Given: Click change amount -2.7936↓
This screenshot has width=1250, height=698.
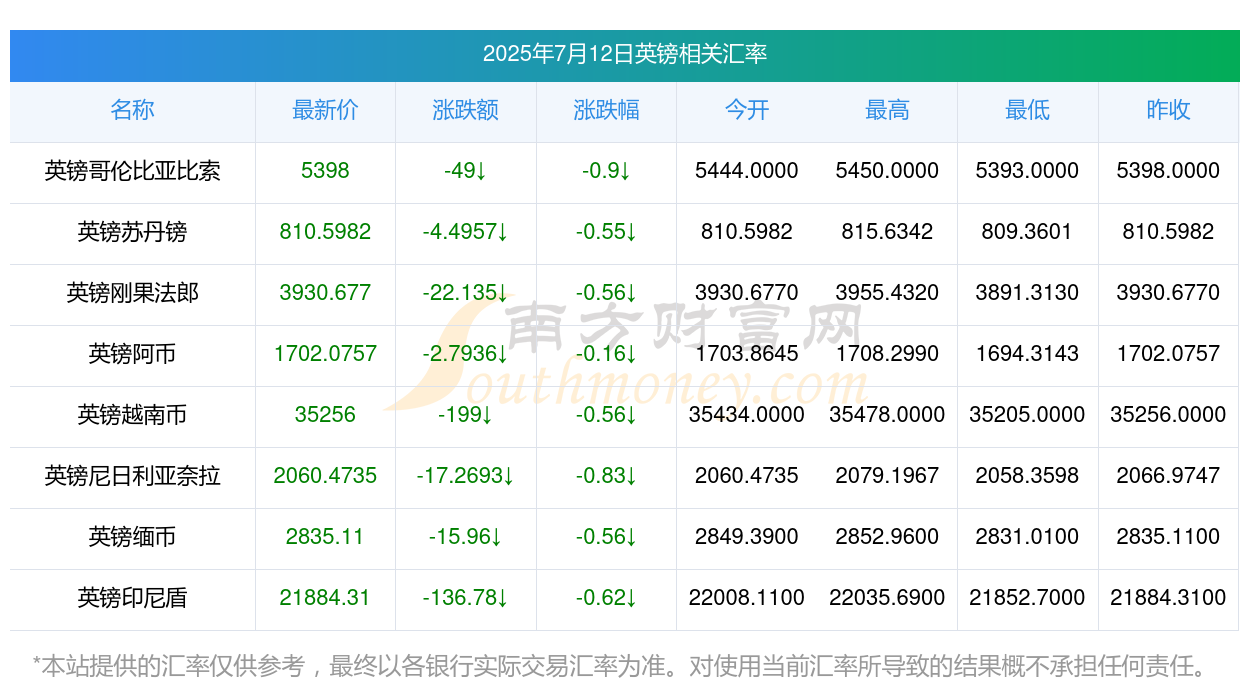Looking at the screenshot, I should [466, 354].
